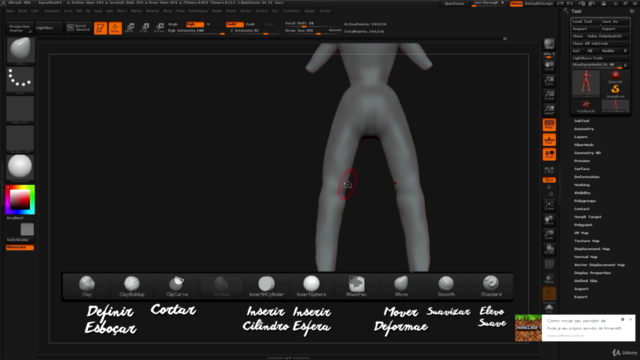Select the Clay brush

pyautogui.click(x=87, y=286)
